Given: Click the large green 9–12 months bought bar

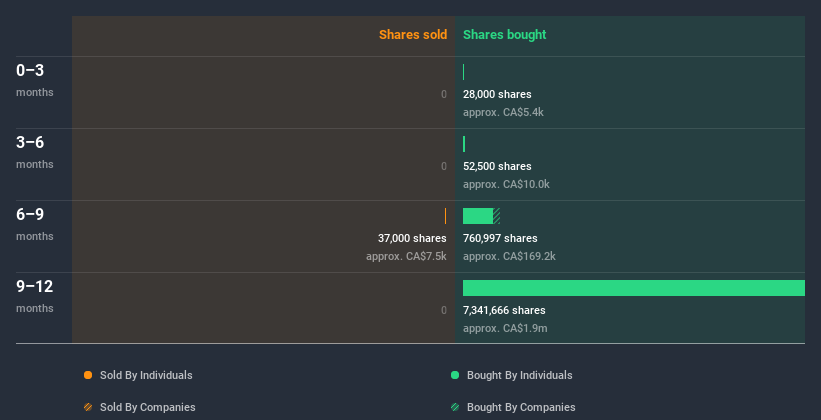Looking at the screenshot, I should coord(634,288).
